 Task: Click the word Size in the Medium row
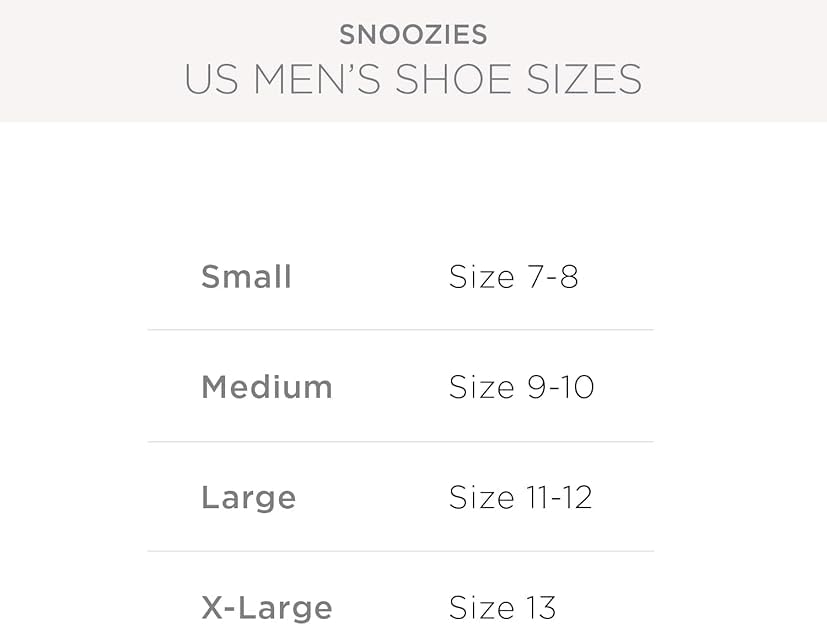click(x=481, y=387)
